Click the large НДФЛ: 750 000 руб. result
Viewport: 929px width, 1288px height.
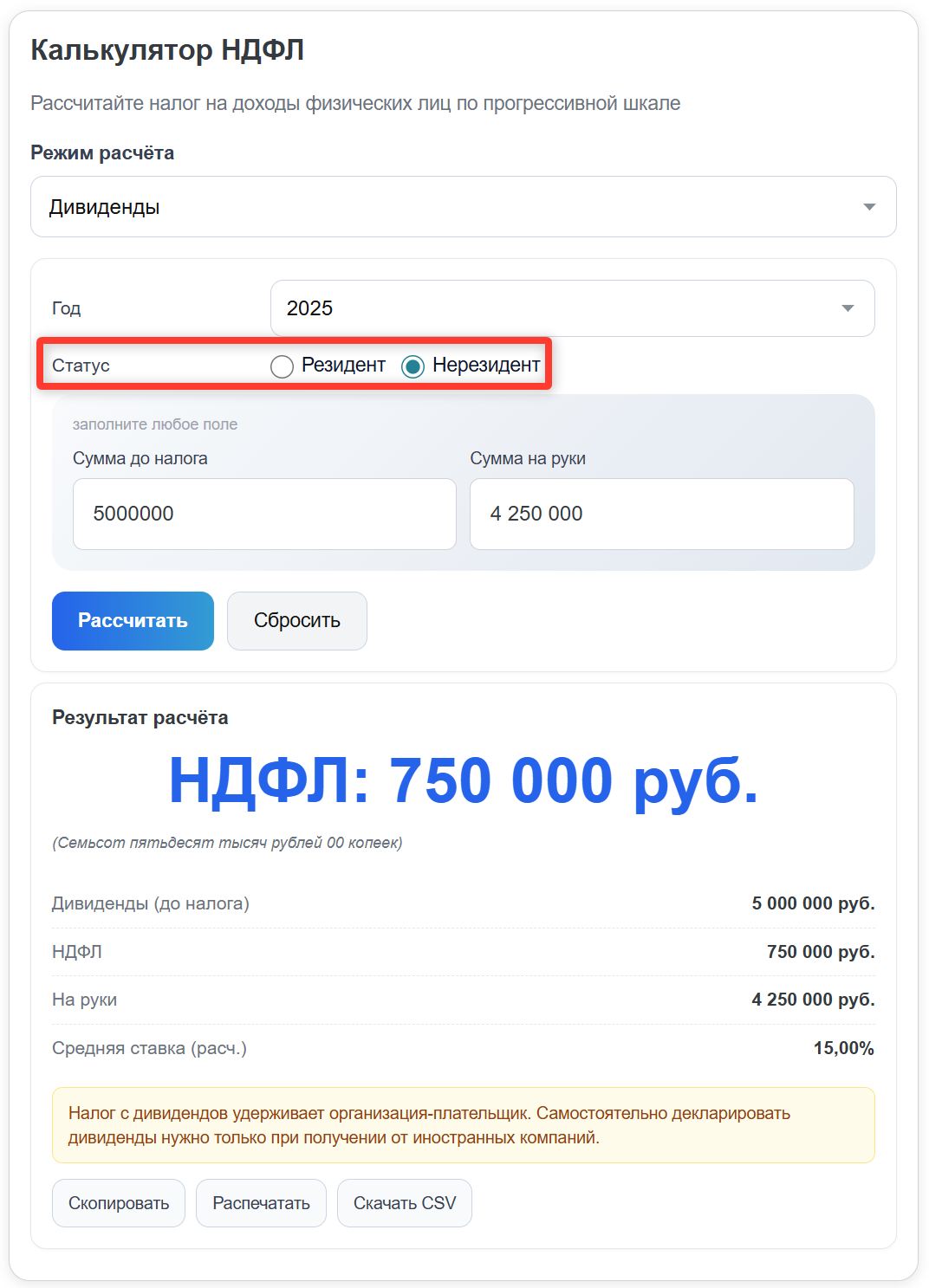464,781
